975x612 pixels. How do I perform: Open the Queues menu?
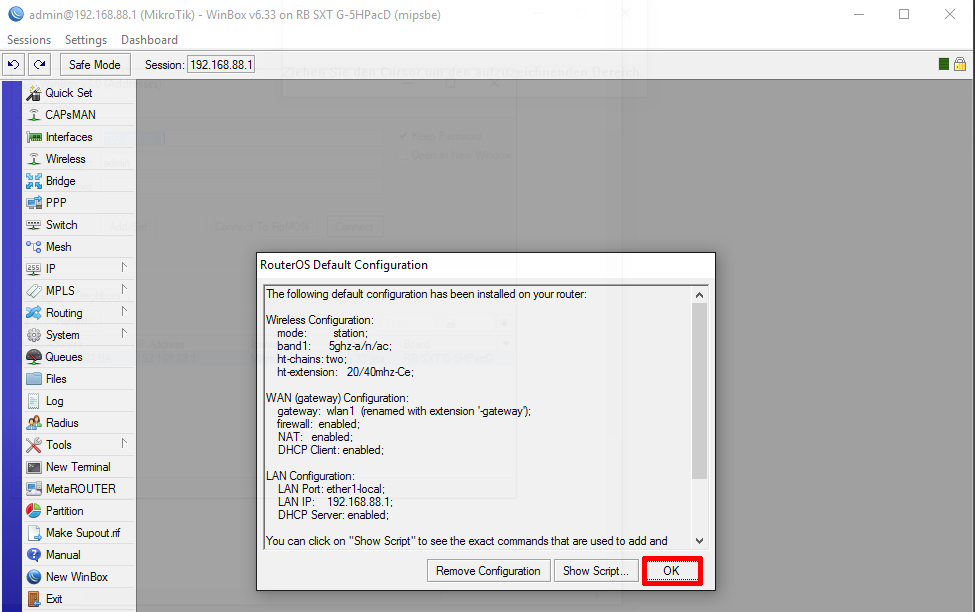pos(79,357)
